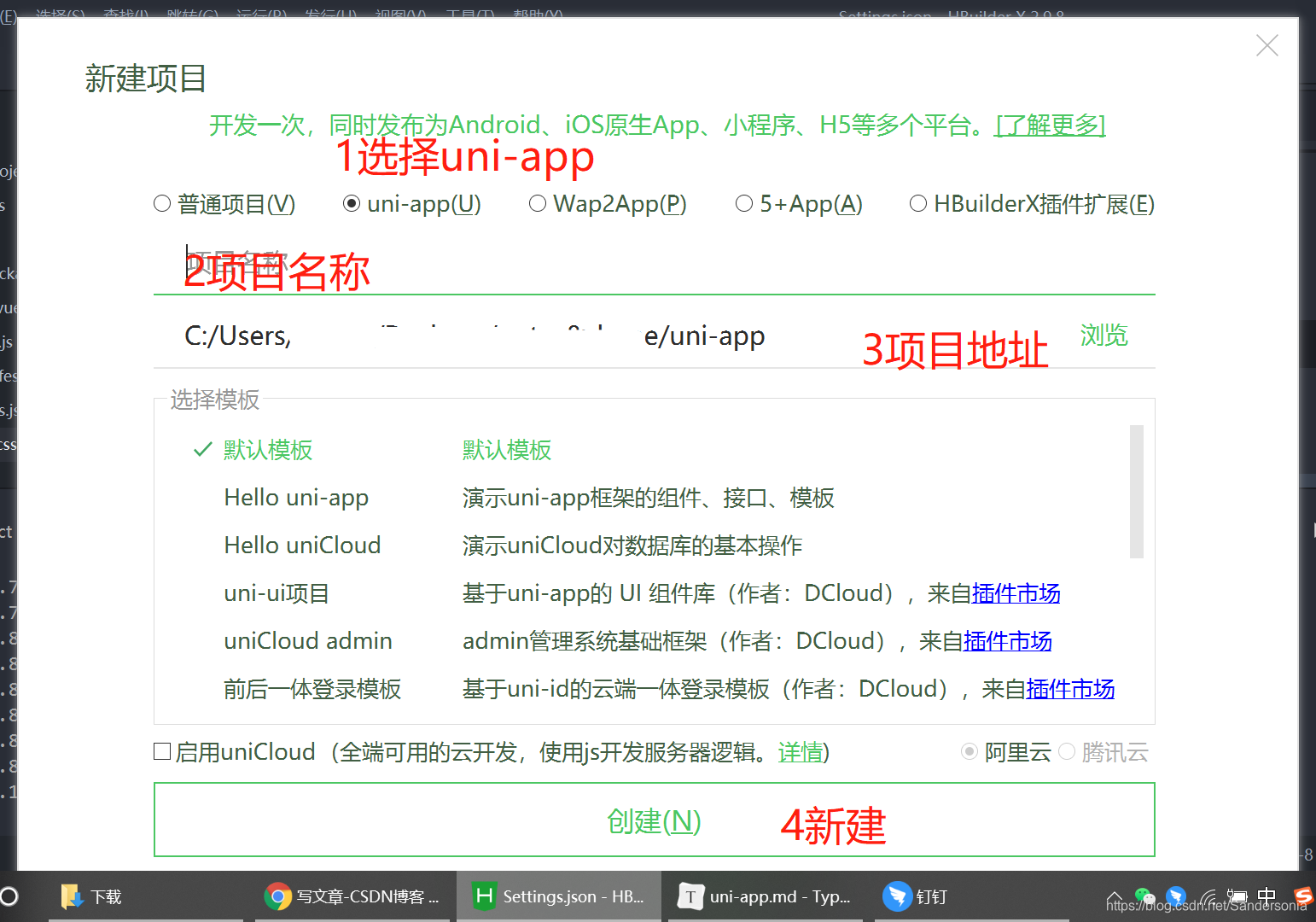Close the 新建项目 dialog
Image resolution: width=1316 pixels, height=922 pixels.
1267,45
